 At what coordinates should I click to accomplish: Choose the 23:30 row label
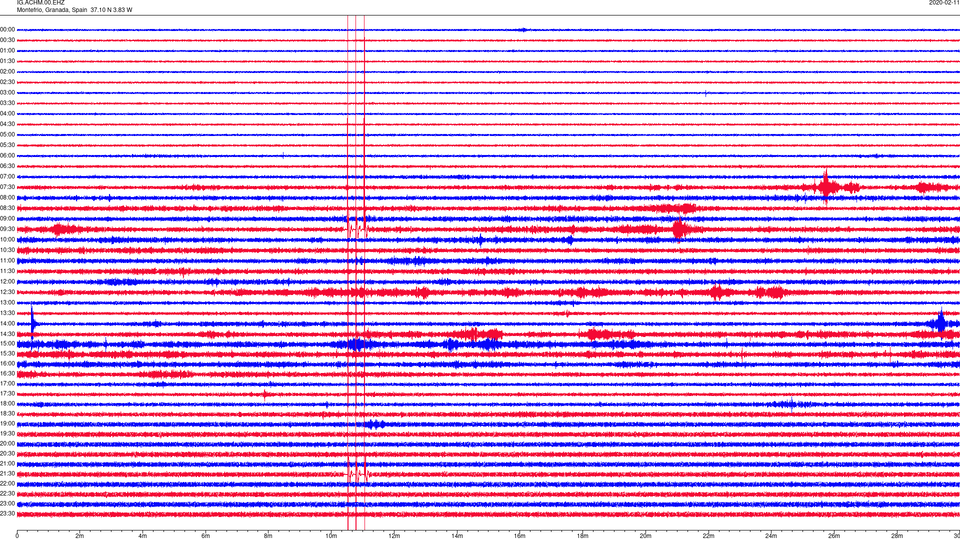[x=8, y=514]
